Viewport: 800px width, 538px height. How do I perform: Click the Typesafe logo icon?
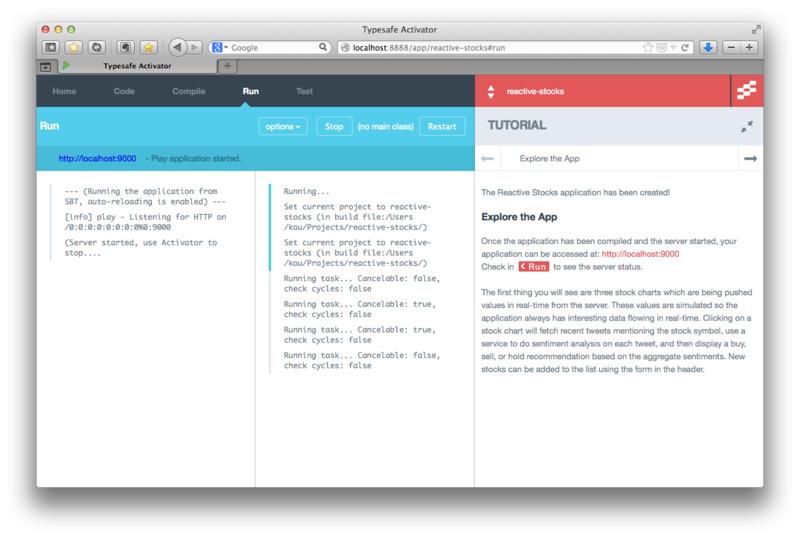coord(747,91)
